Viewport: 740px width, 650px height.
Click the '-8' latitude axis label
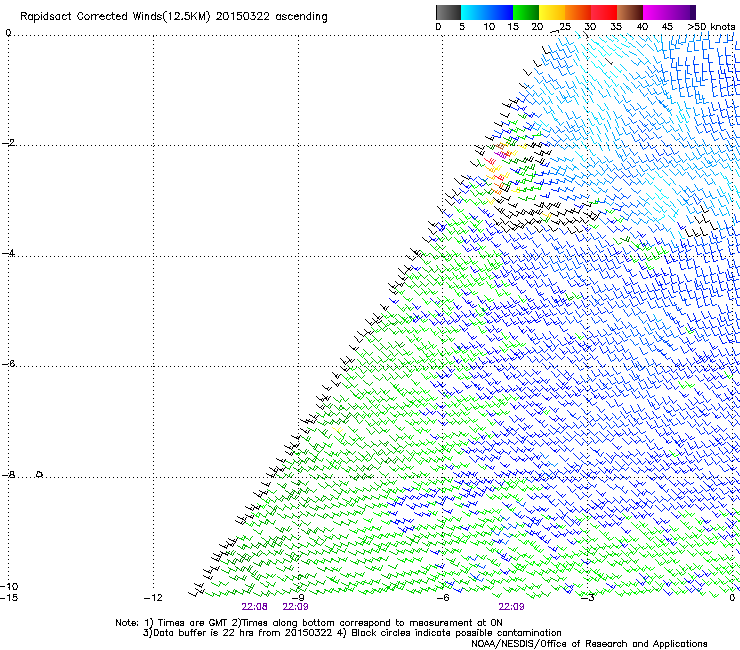[x=8, y=475]
